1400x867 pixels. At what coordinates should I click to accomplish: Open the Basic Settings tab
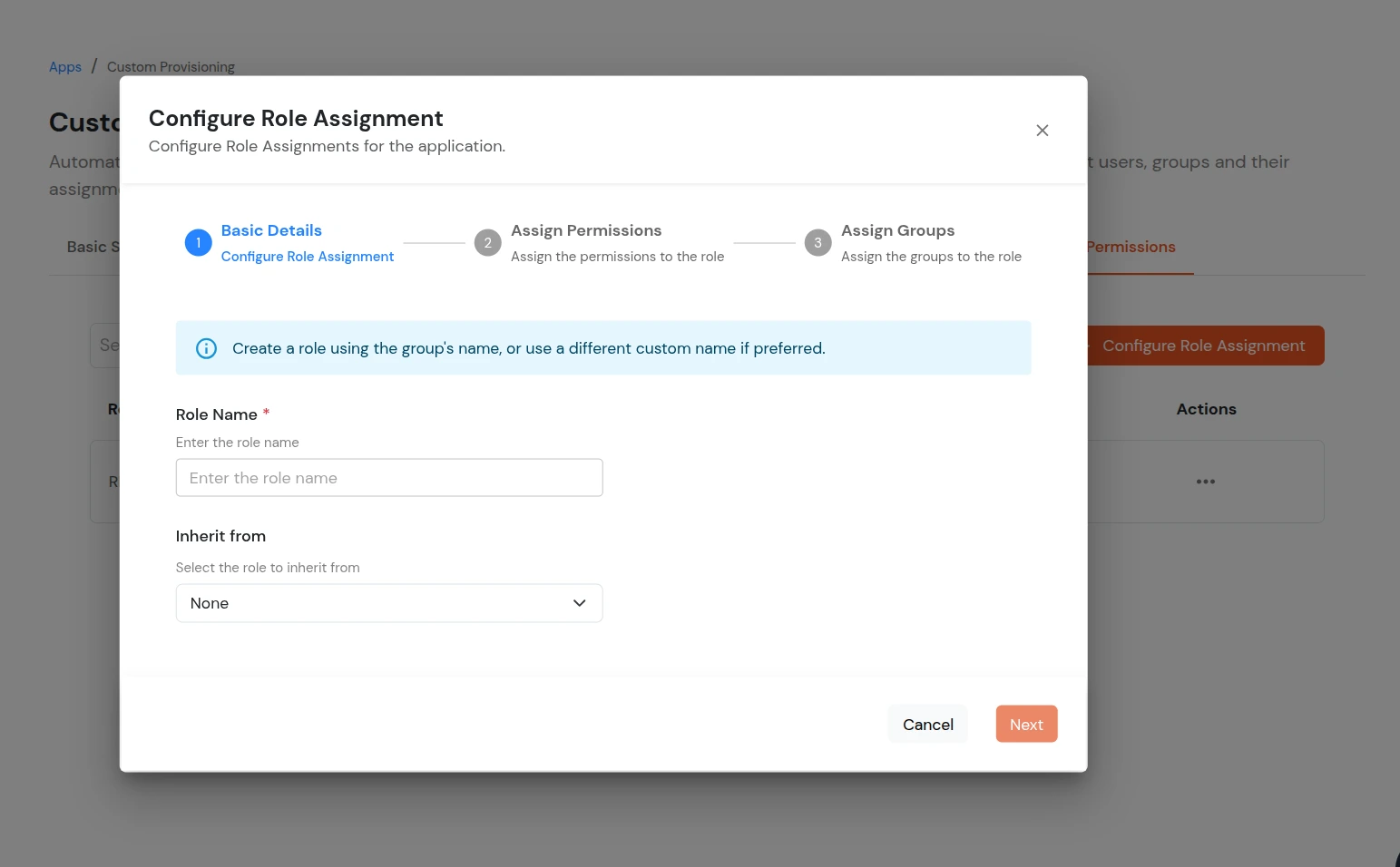click(x=93, y=246)
